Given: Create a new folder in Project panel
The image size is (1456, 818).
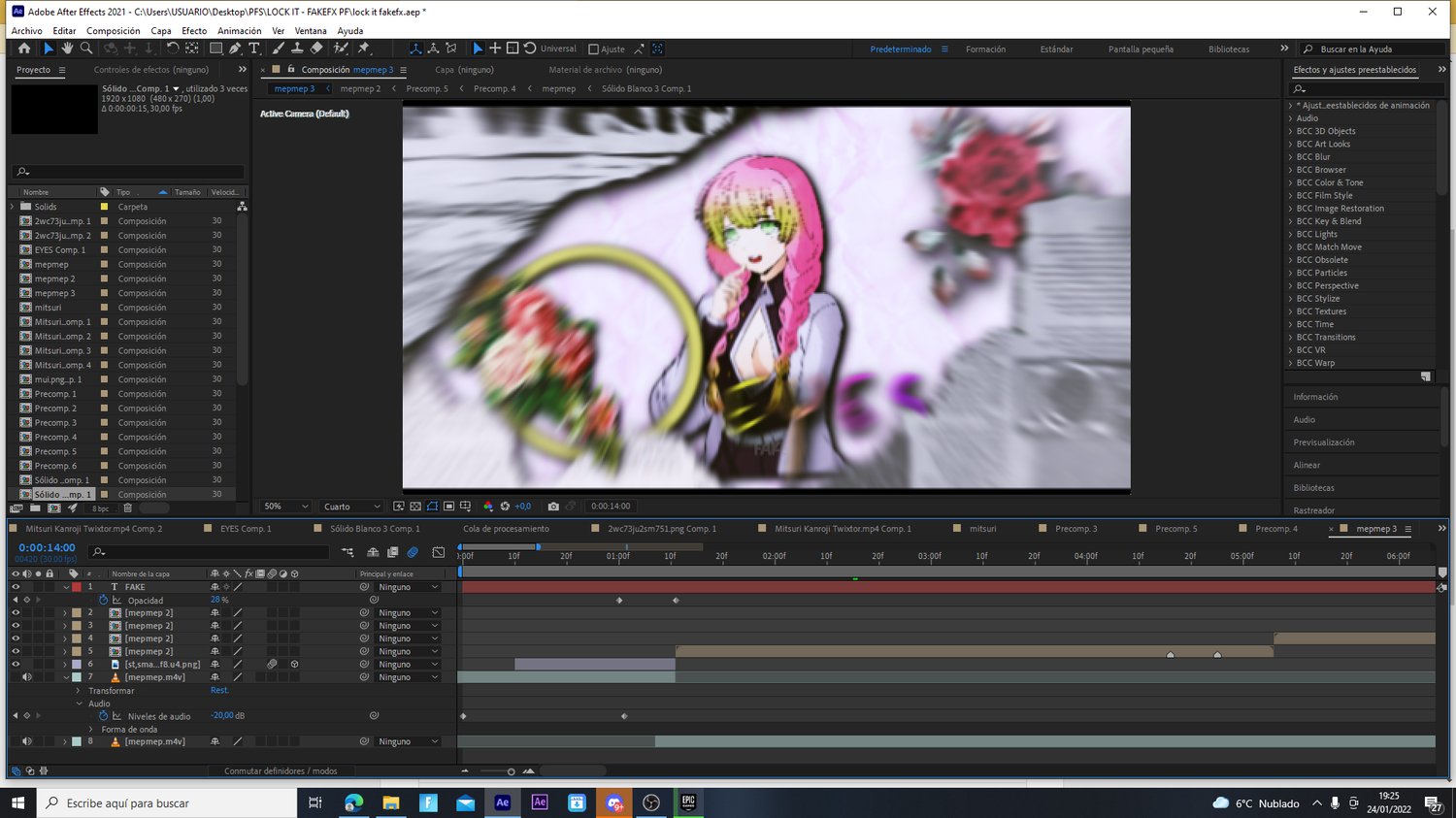Looking at the screenshot, I should (x=35, y=507).
